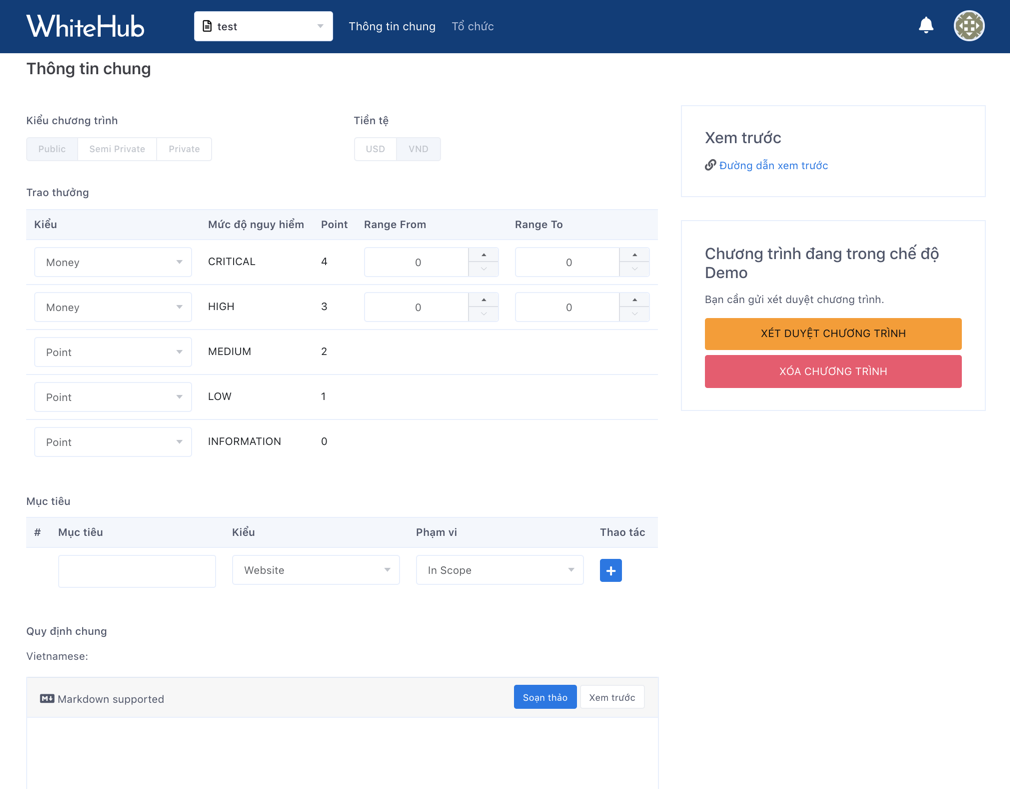
Task: Click XÉT DUYỆT CHƯƠNG TRÌNH button
Action: pos(833,333)
